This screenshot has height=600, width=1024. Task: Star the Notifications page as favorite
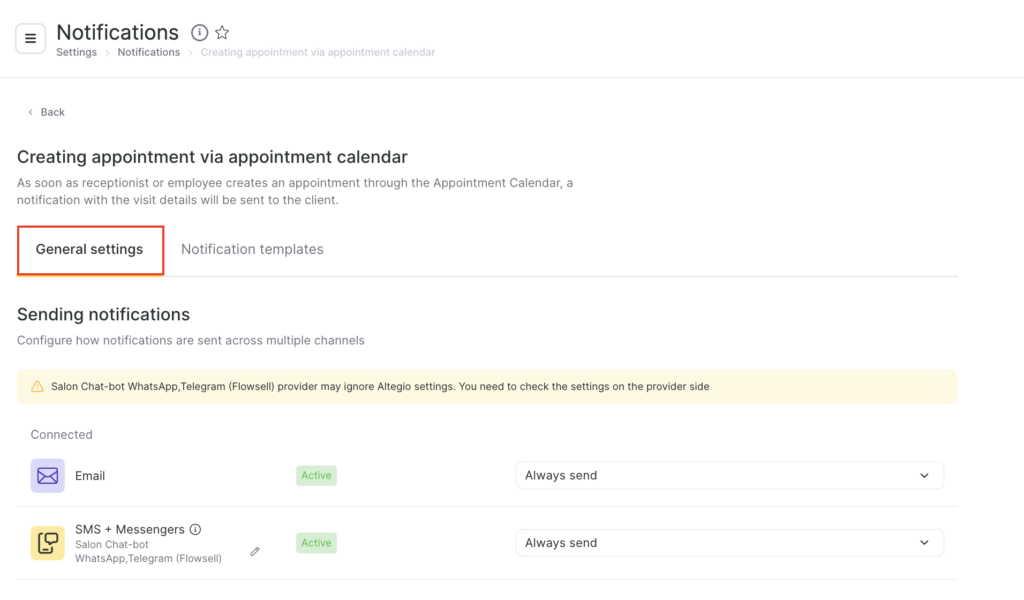(222, 33)
